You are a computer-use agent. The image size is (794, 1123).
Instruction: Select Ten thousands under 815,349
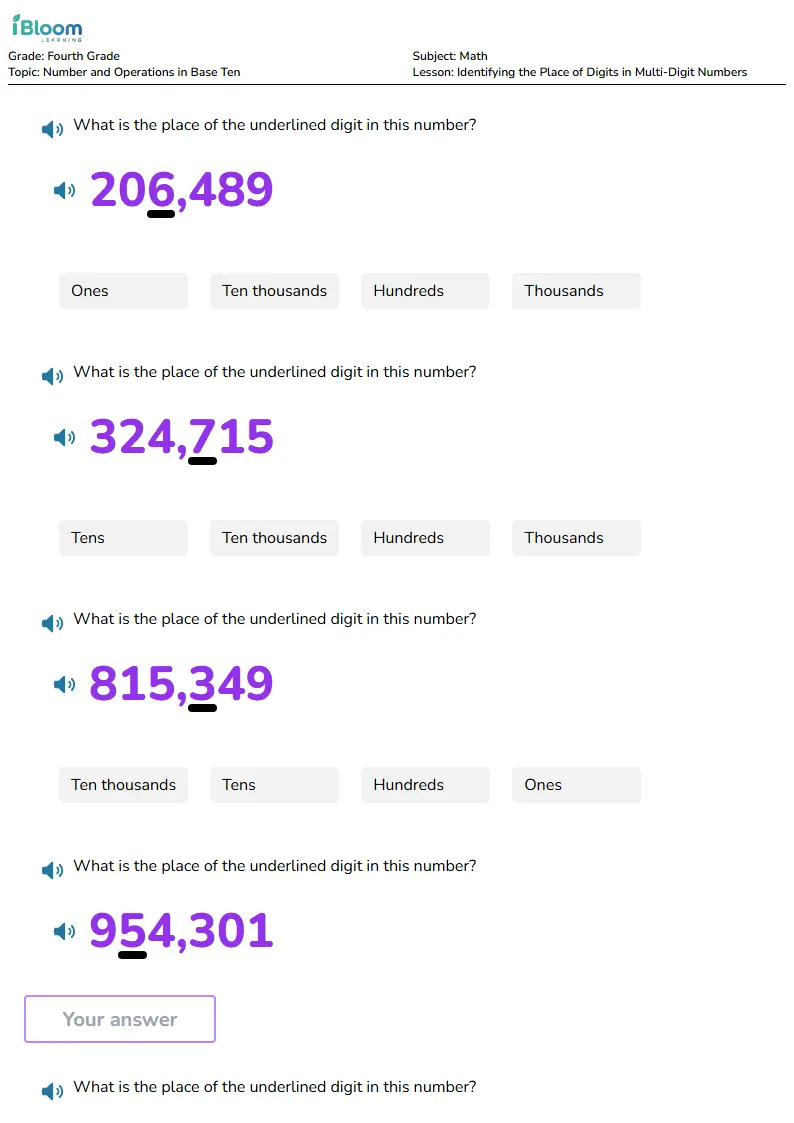pos(123,785)
